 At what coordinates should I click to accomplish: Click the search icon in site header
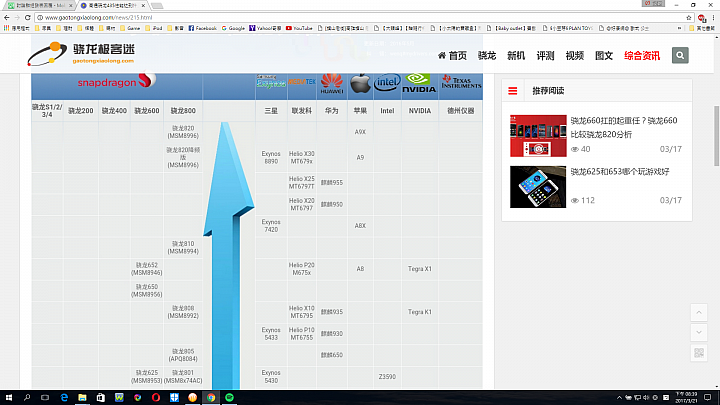680,56
